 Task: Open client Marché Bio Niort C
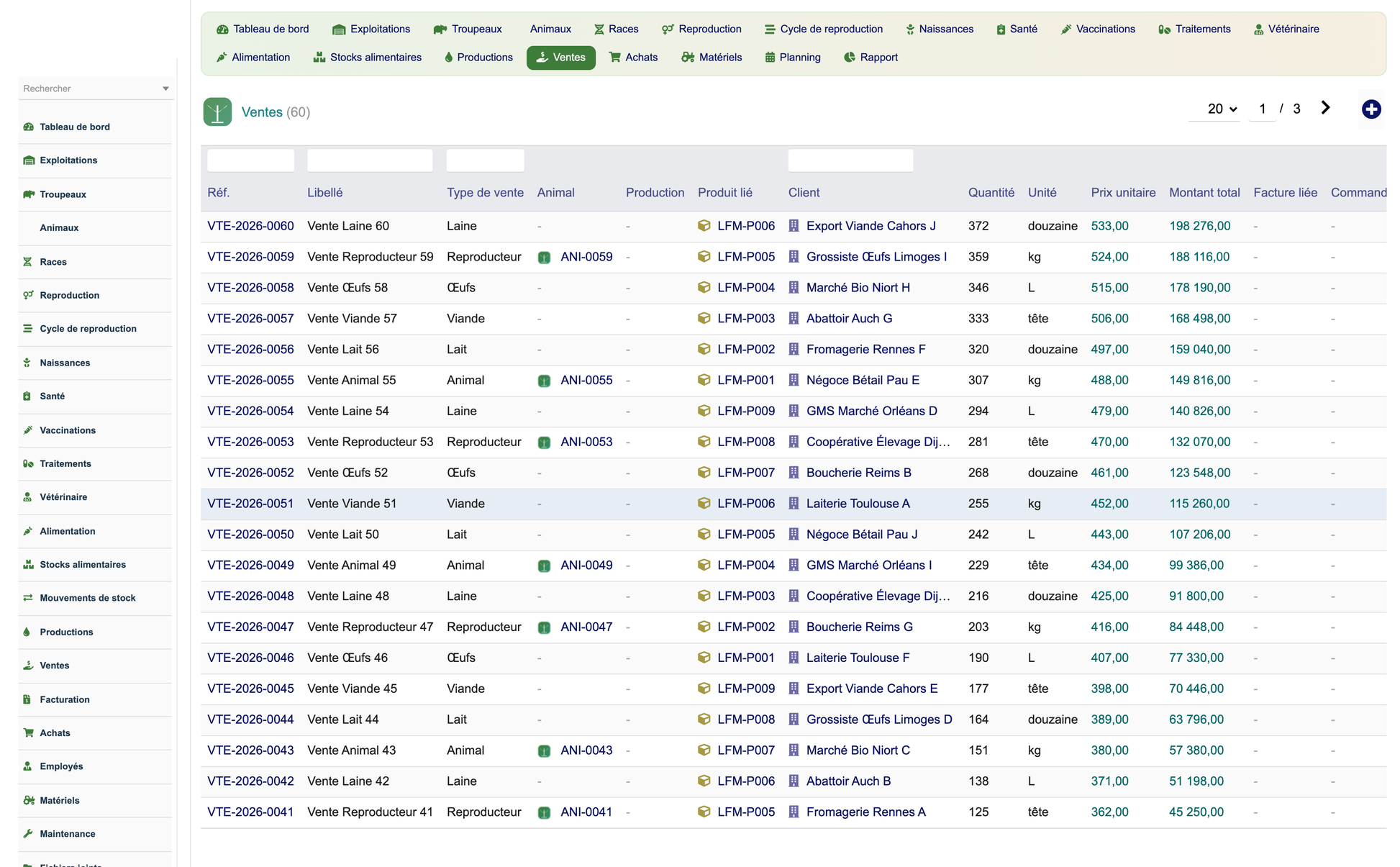[x=858, y=750]
